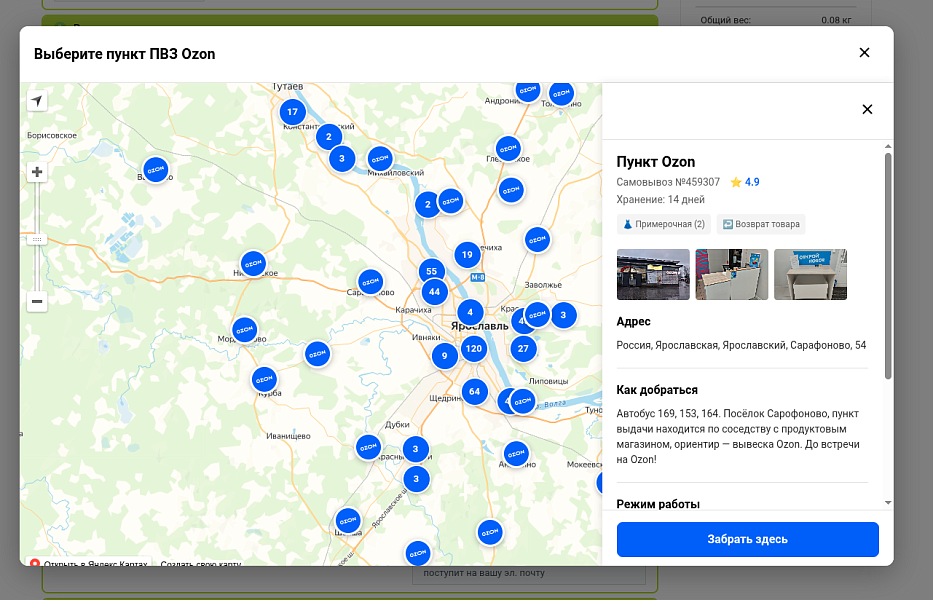
Task: Click the Забрать здесь button
Action: click(x=747, y=539)
